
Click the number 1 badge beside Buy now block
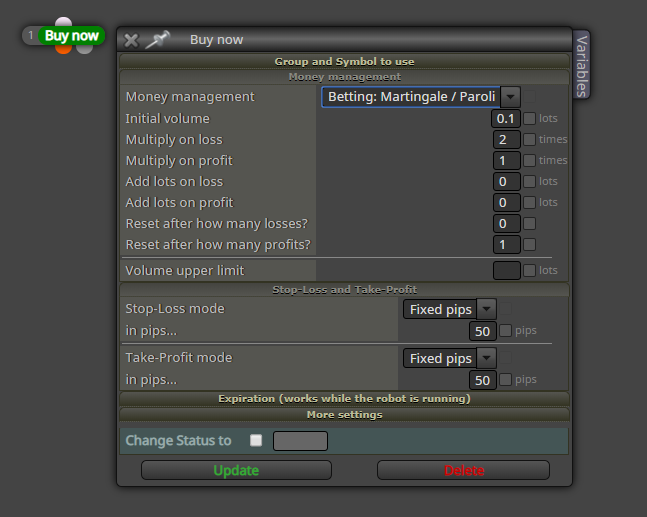[31, 35]
